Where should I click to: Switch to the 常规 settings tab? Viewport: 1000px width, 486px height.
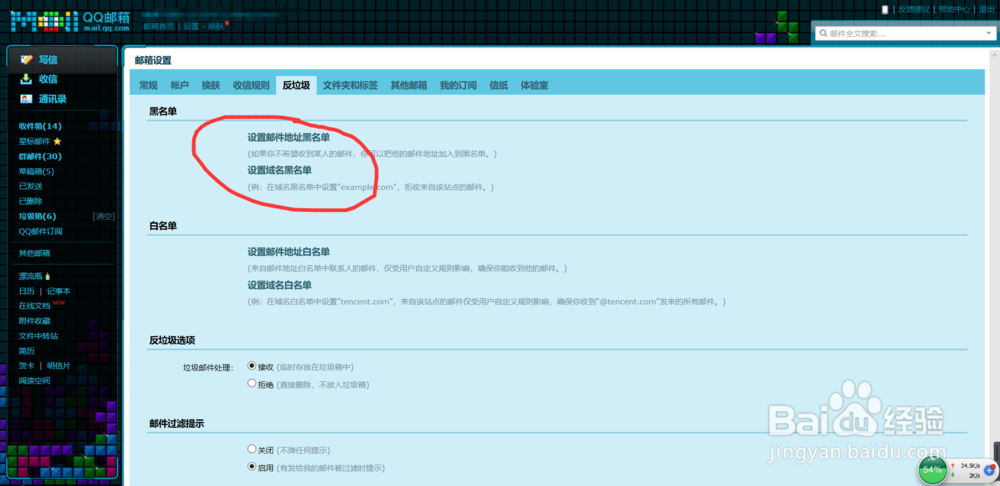[148, 85]
